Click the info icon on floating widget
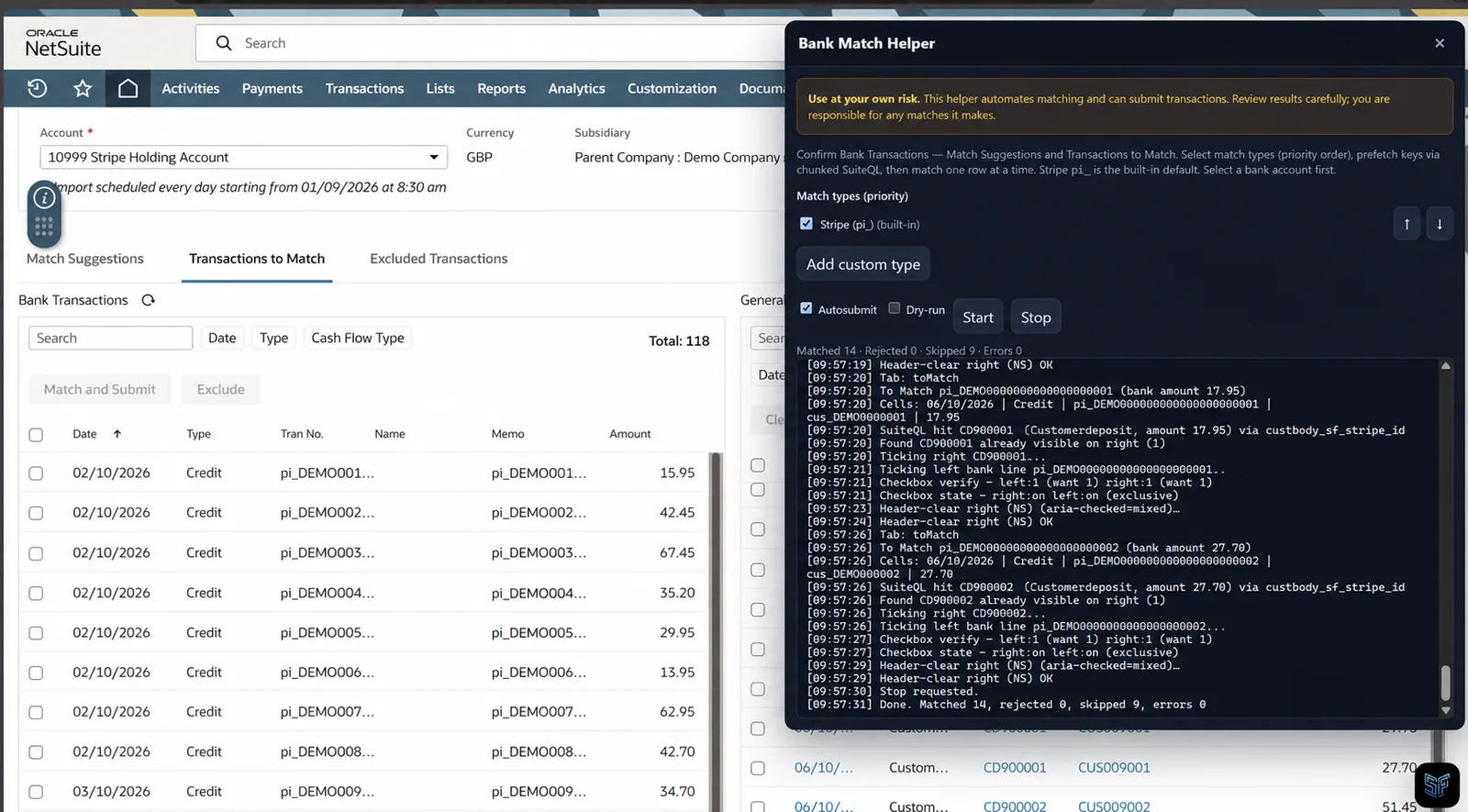Image resolution: width=1468 pixels, height=812 pixels. (44, 198)
